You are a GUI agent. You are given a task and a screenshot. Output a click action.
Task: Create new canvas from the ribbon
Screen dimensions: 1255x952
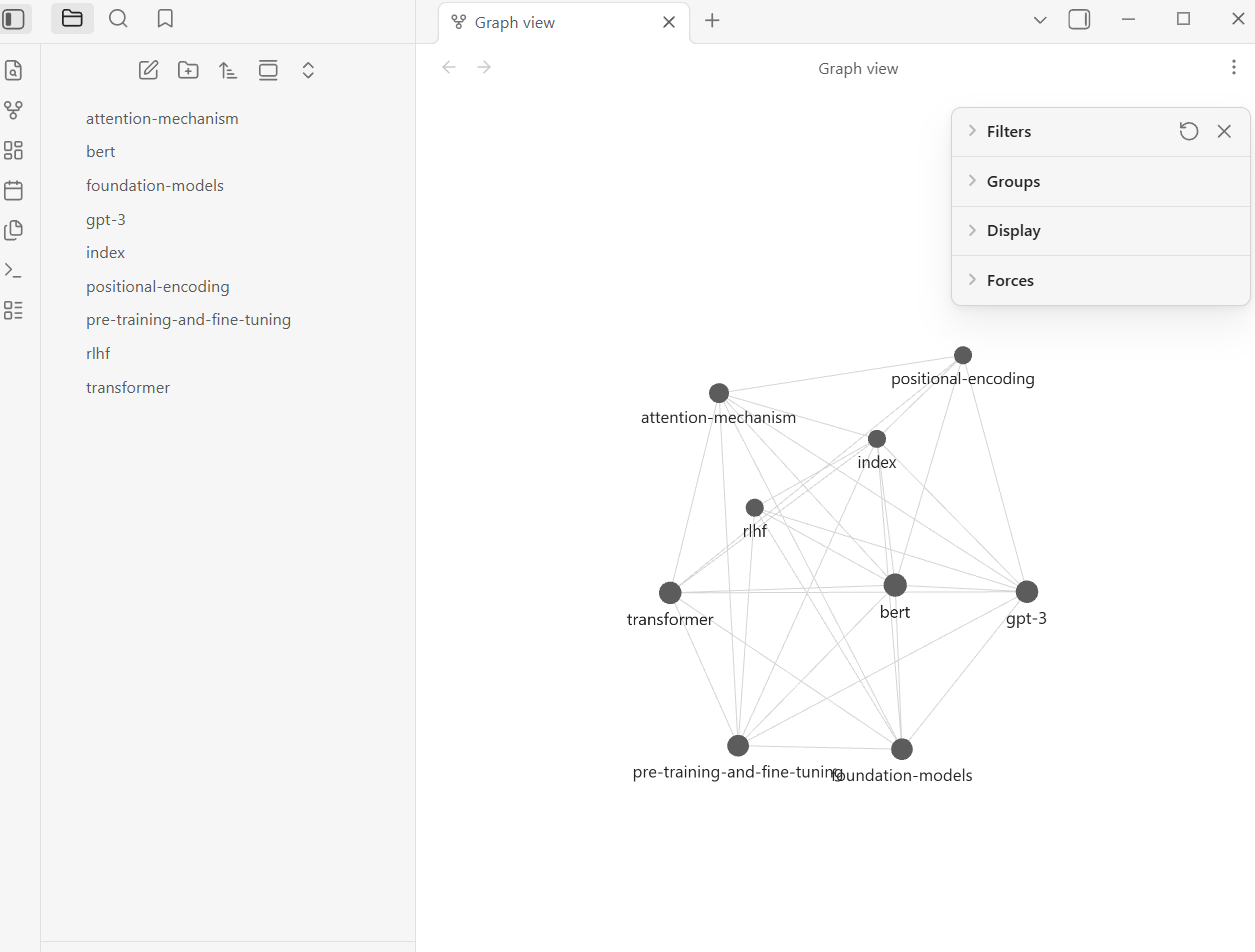click(x=13, y=150)
